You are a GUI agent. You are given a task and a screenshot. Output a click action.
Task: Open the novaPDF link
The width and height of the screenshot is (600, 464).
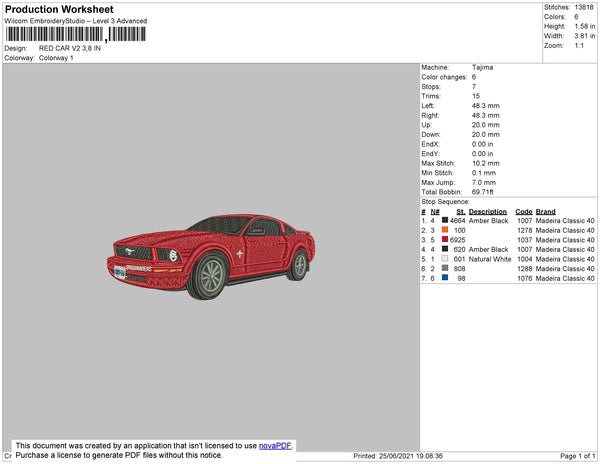pos(276,446)
